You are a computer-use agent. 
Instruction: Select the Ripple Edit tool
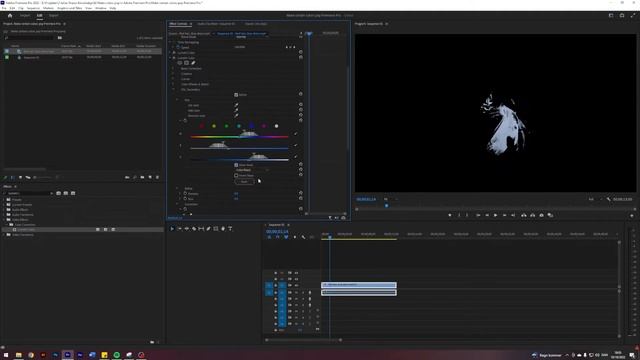[x=187, y=229]
